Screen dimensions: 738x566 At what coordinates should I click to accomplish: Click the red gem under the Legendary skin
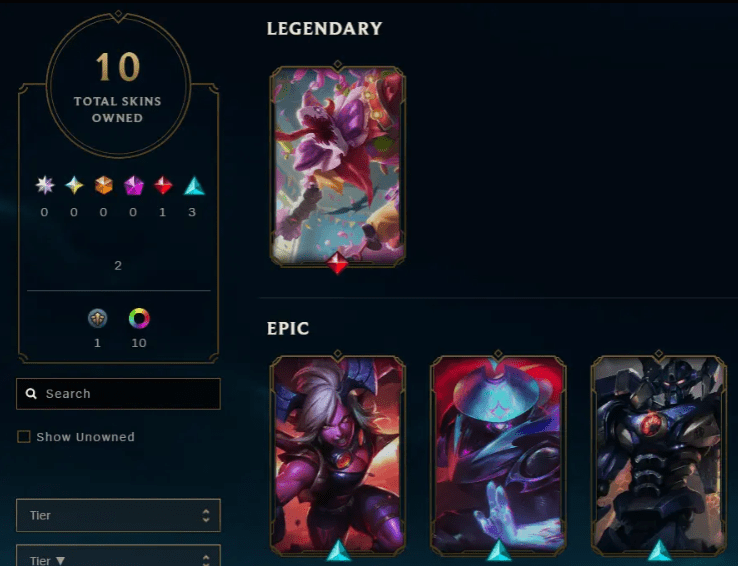point(337,263)
